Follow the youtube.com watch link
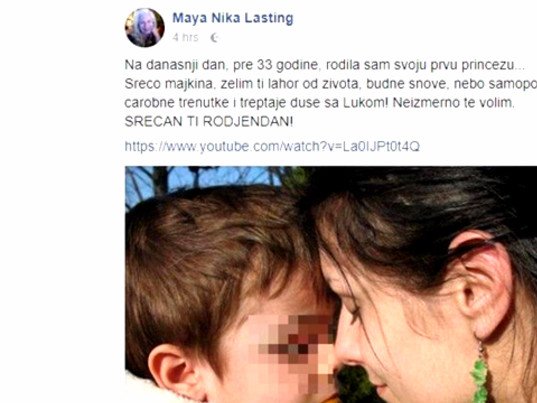 (x=272, y=147)
